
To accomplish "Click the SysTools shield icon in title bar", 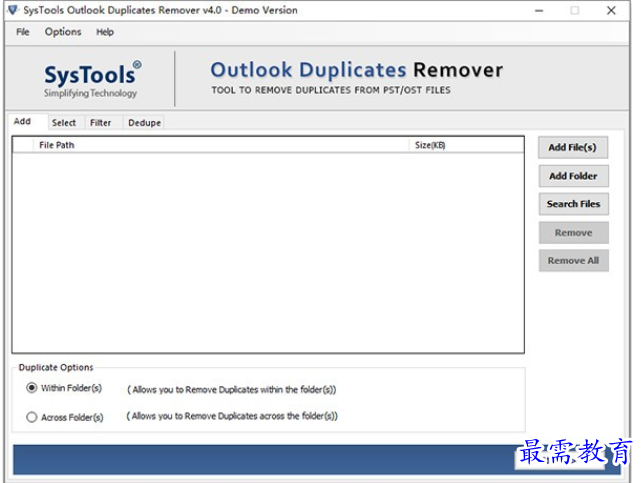I will click(13, 10).
